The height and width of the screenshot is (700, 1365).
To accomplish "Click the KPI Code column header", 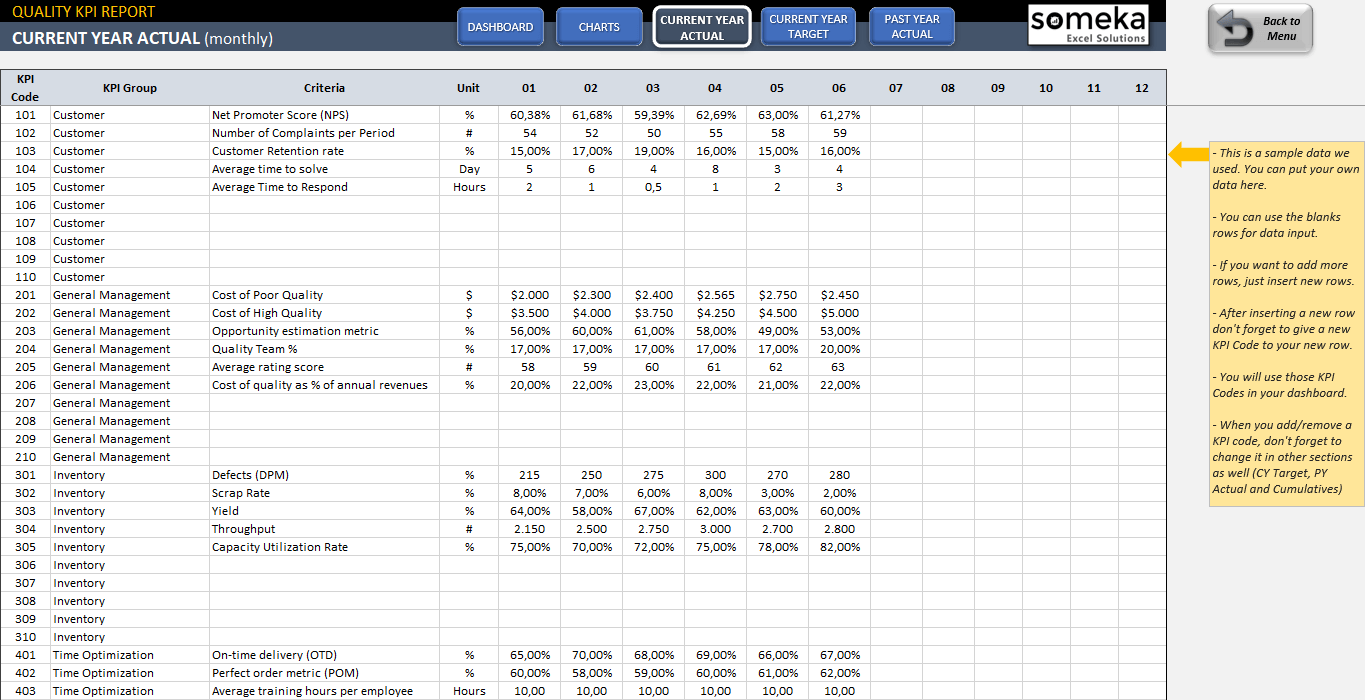I will 24,87.
